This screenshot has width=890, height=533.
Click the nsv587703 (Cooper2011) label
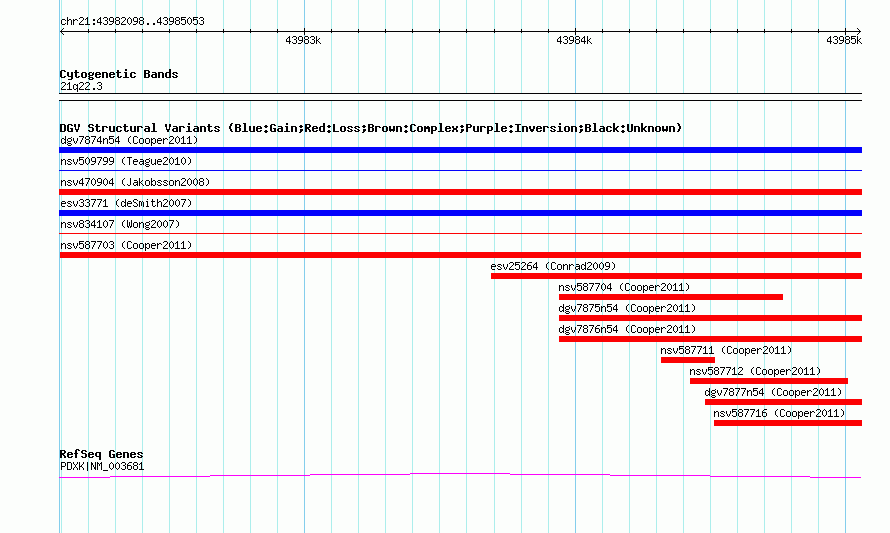pos(126,245)
